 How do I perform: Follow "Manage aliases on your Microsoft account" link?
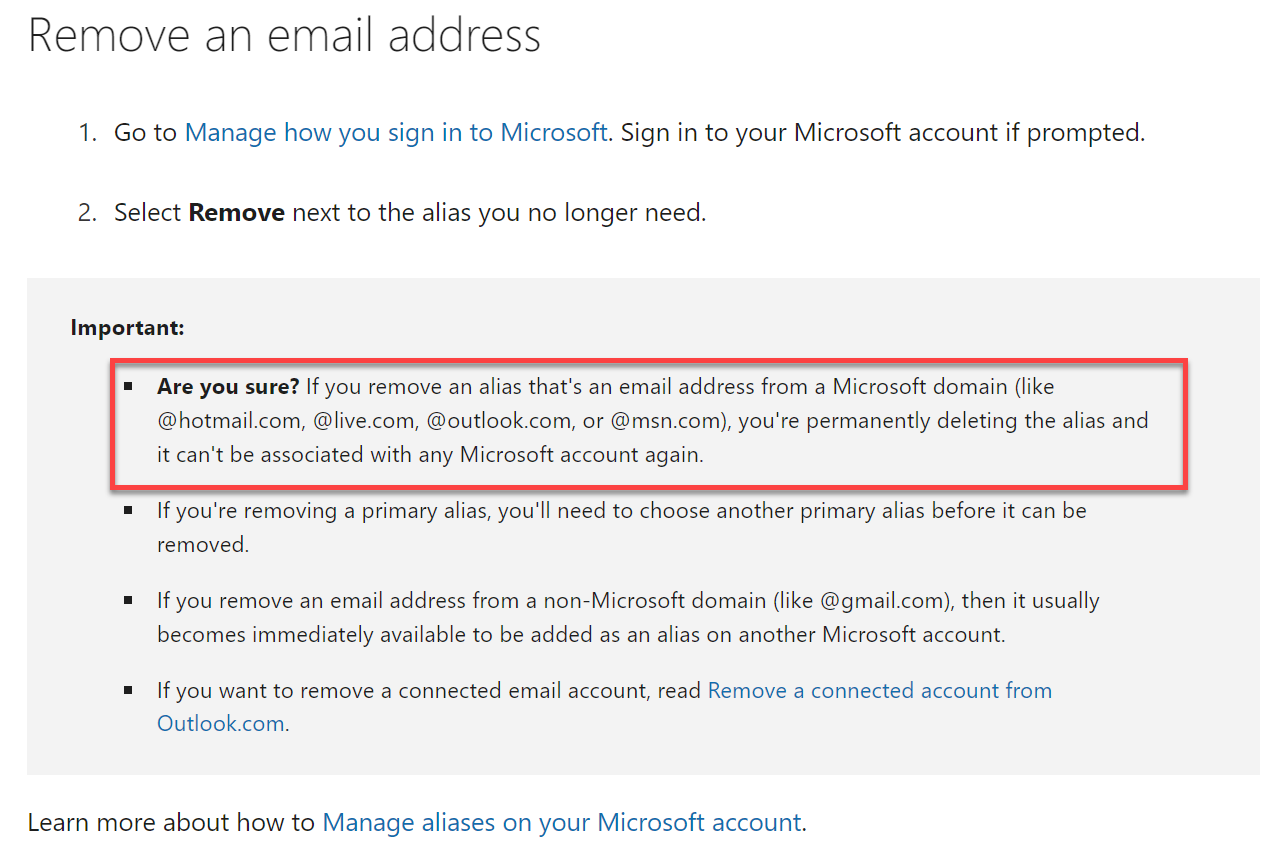point(562,823)
